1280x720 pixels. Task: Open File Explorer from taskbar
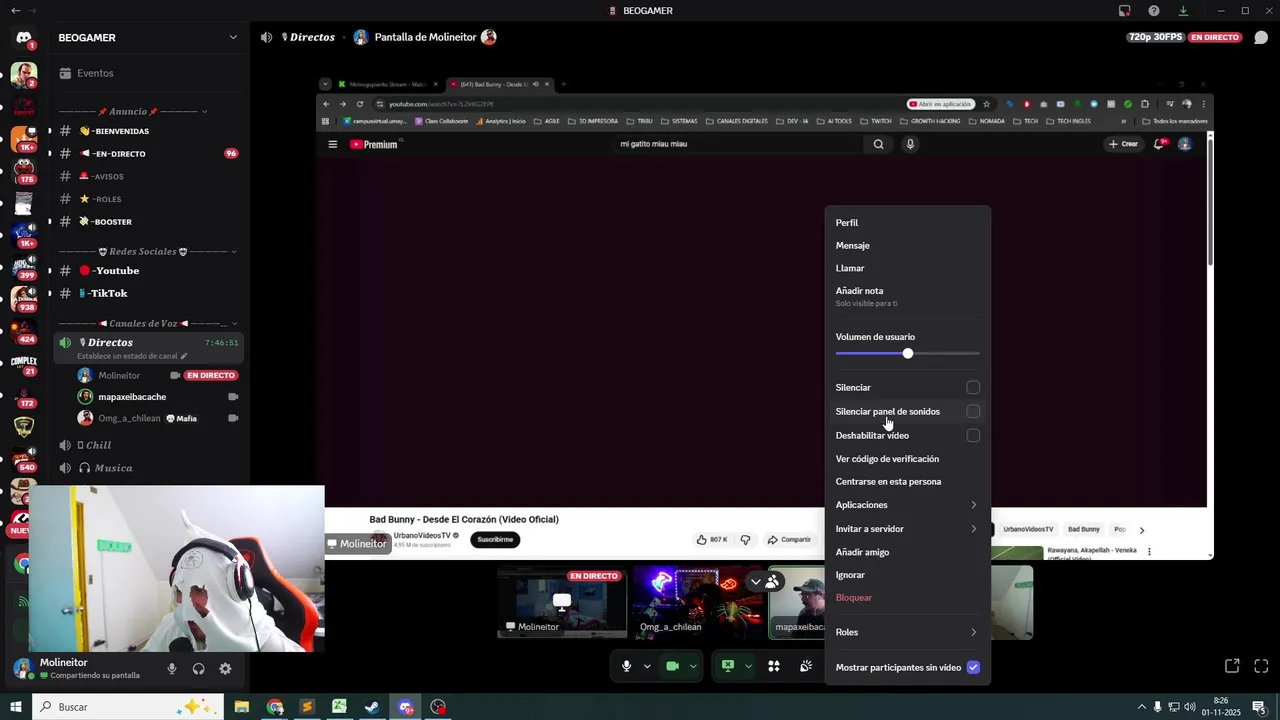click(242, 707)
